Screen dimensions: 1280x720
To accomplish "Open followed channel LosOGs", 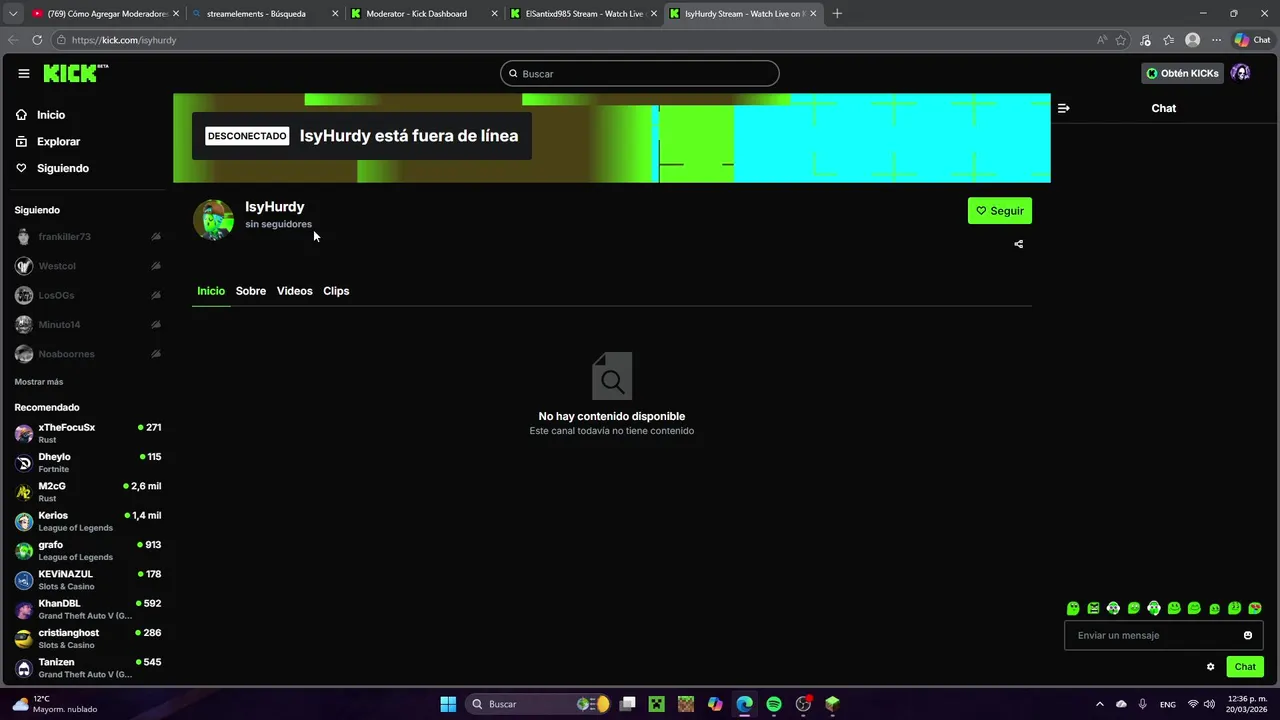I will [x=88, y=296].
